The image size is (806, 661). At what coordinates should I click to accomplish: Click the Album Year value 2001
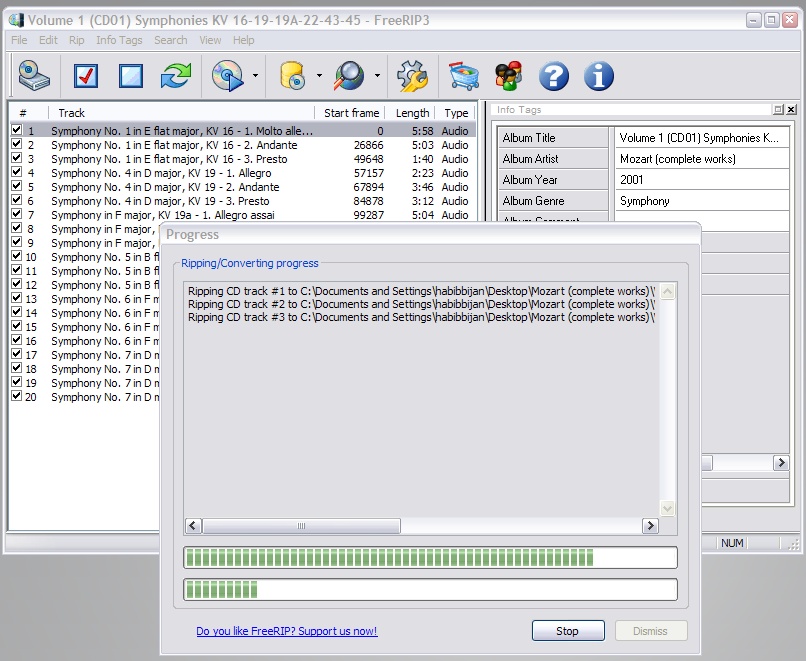pyautogui.click(x=702, y=180)
